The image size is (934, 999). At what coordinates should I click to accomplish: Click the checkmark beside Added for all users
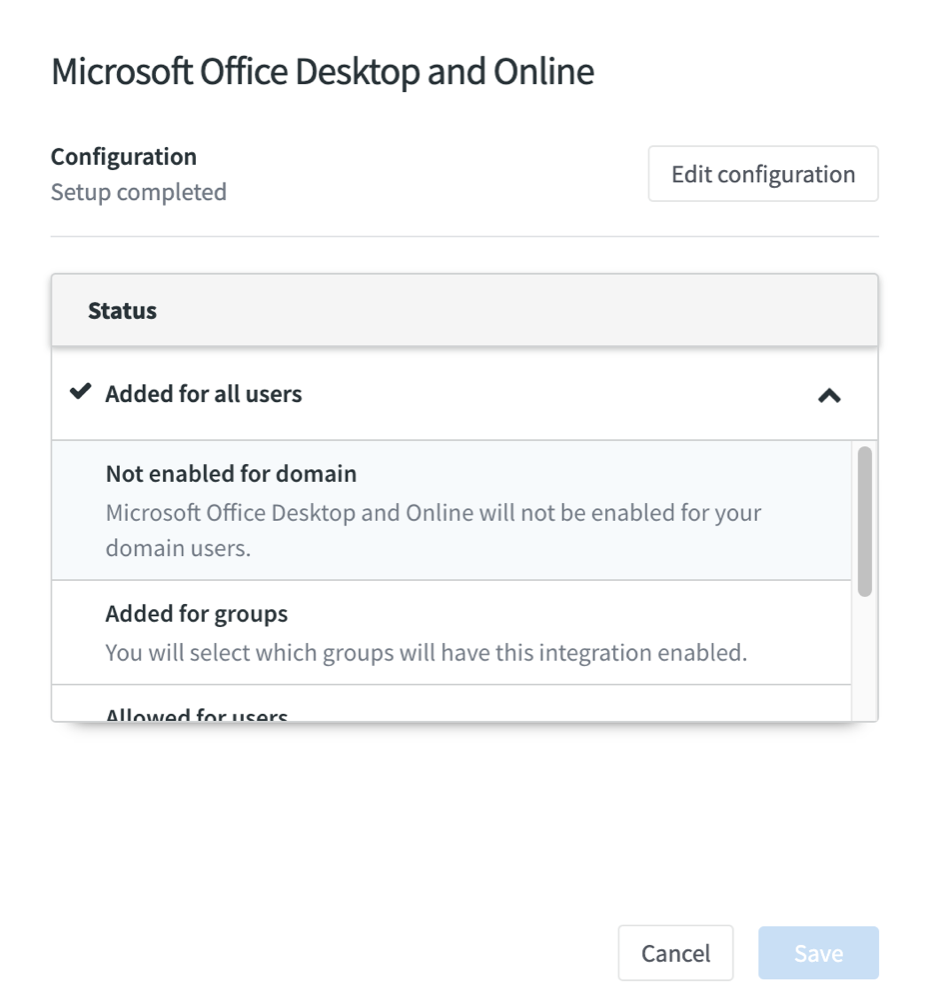(x=79, y=393)
